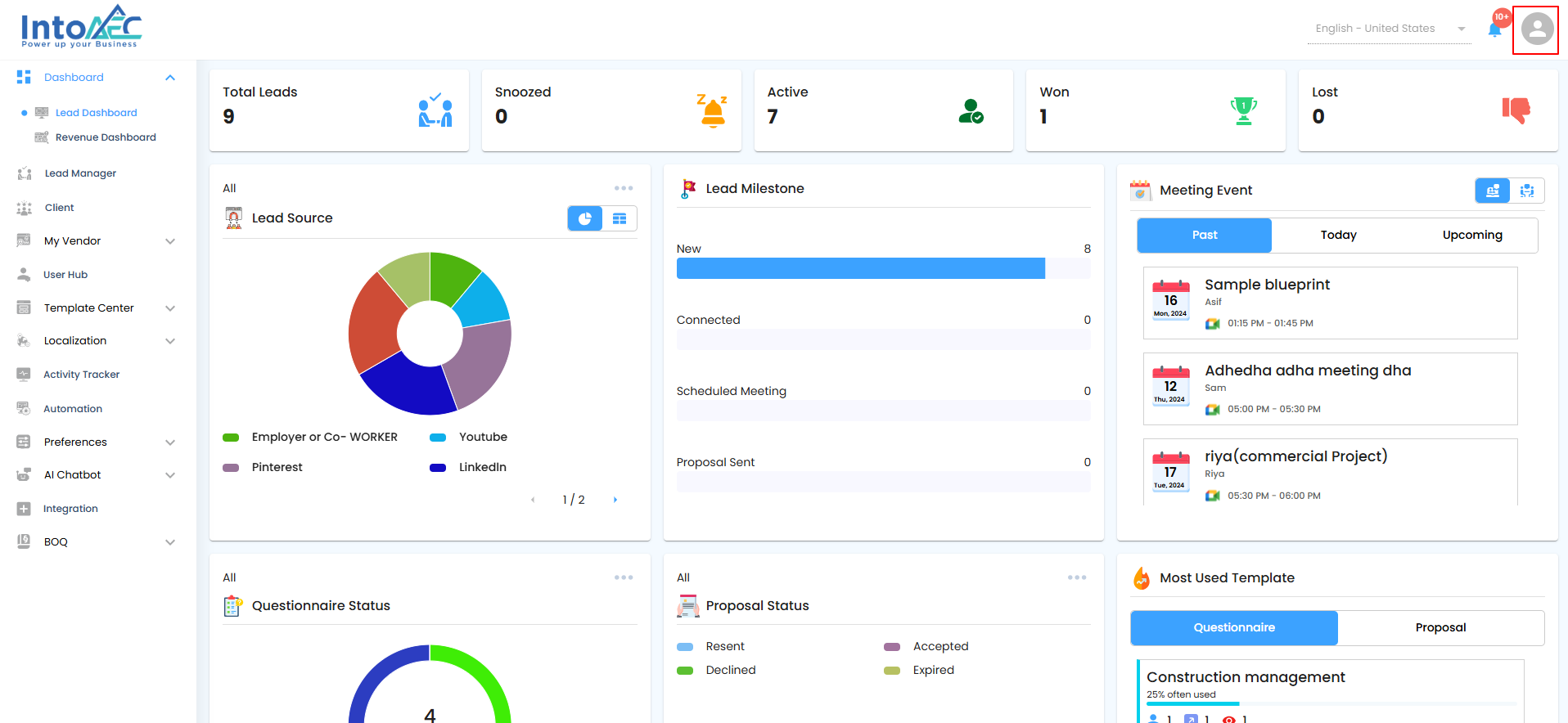This screenshot has width=1568, height=723.
Task: Click the BOQ sidebar icon
Action: click(x=24, y=541)
